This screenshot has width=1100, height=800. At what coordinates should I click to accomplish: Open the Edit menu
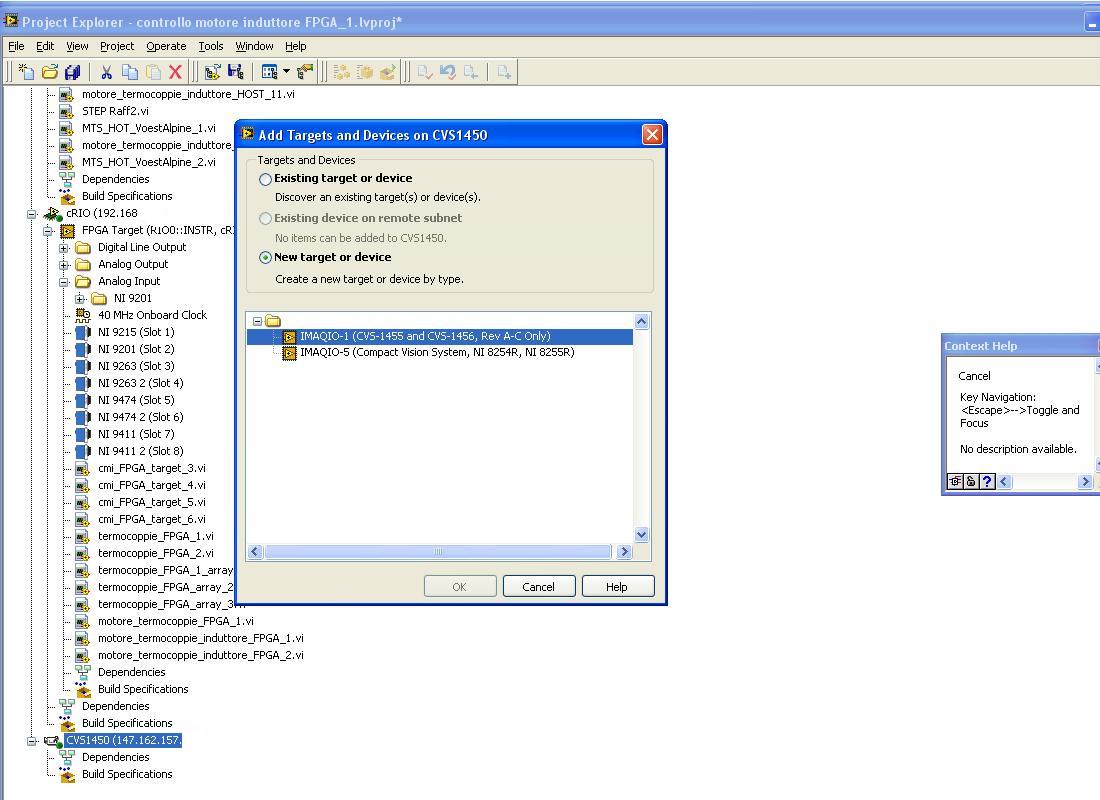click(45, 46)
